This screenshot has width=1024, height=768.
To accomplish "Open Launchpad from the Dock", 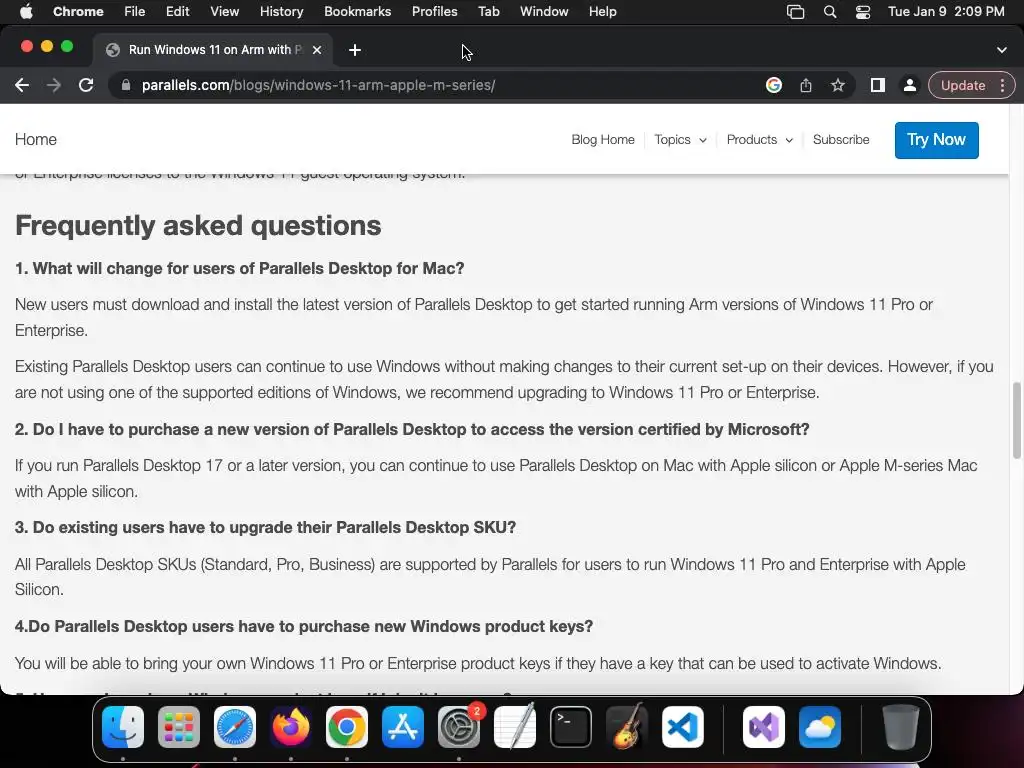I will pyautogui.click(x=179, y=727).
